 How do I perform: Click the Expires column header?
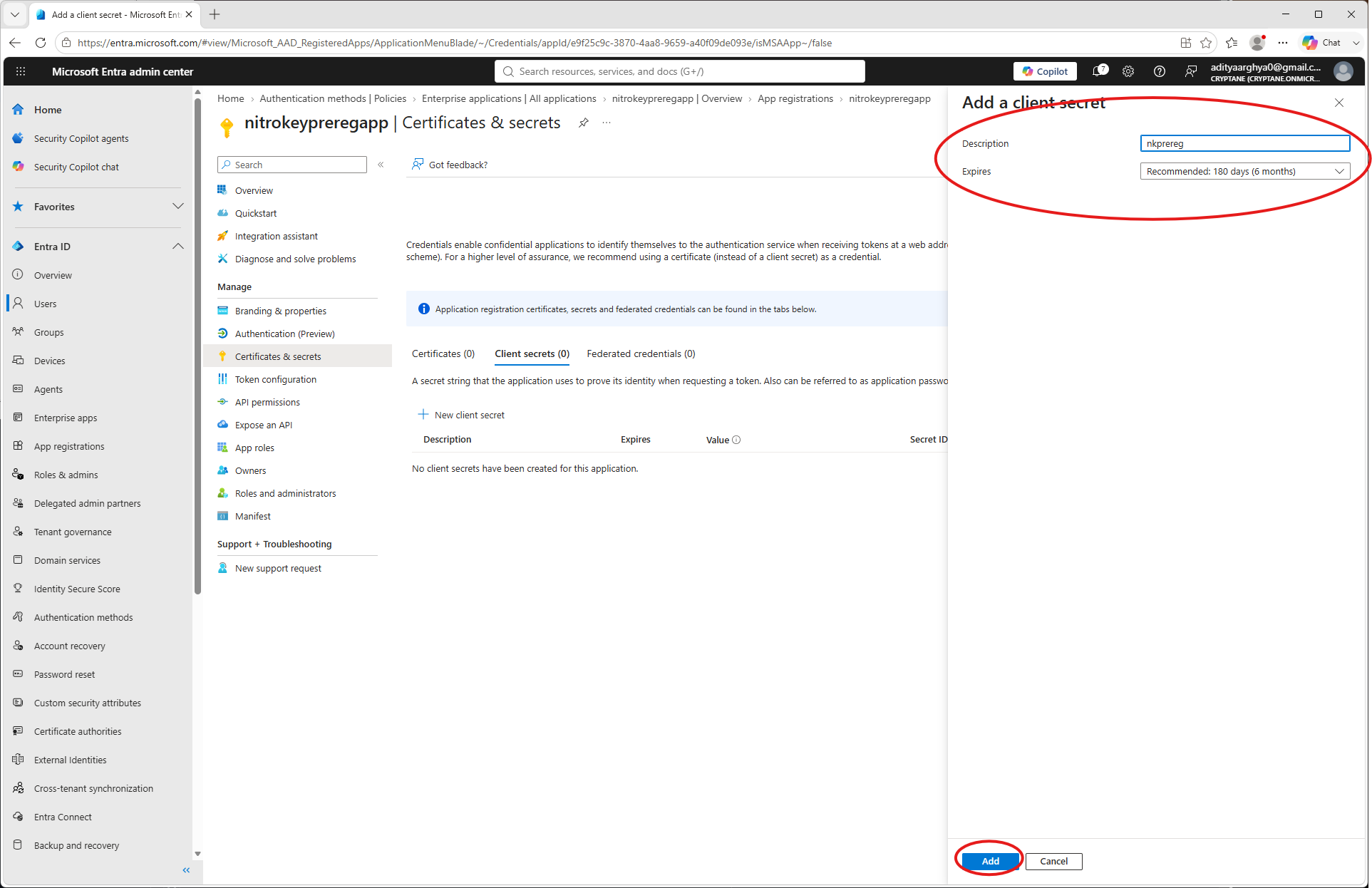pos(635,440)
